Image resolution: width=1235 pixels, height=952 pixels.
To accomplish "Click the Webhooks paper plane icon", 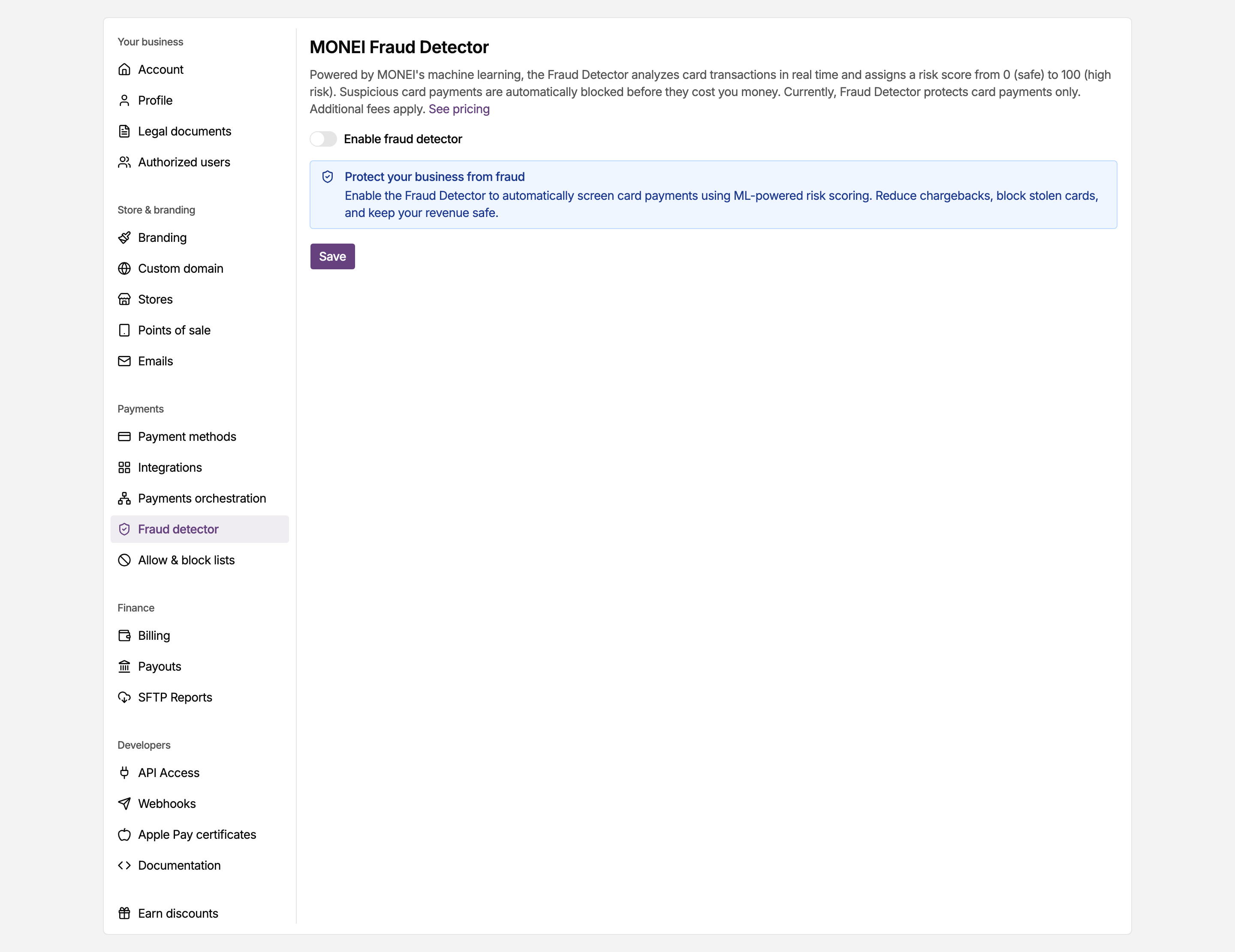I will 124,804.
